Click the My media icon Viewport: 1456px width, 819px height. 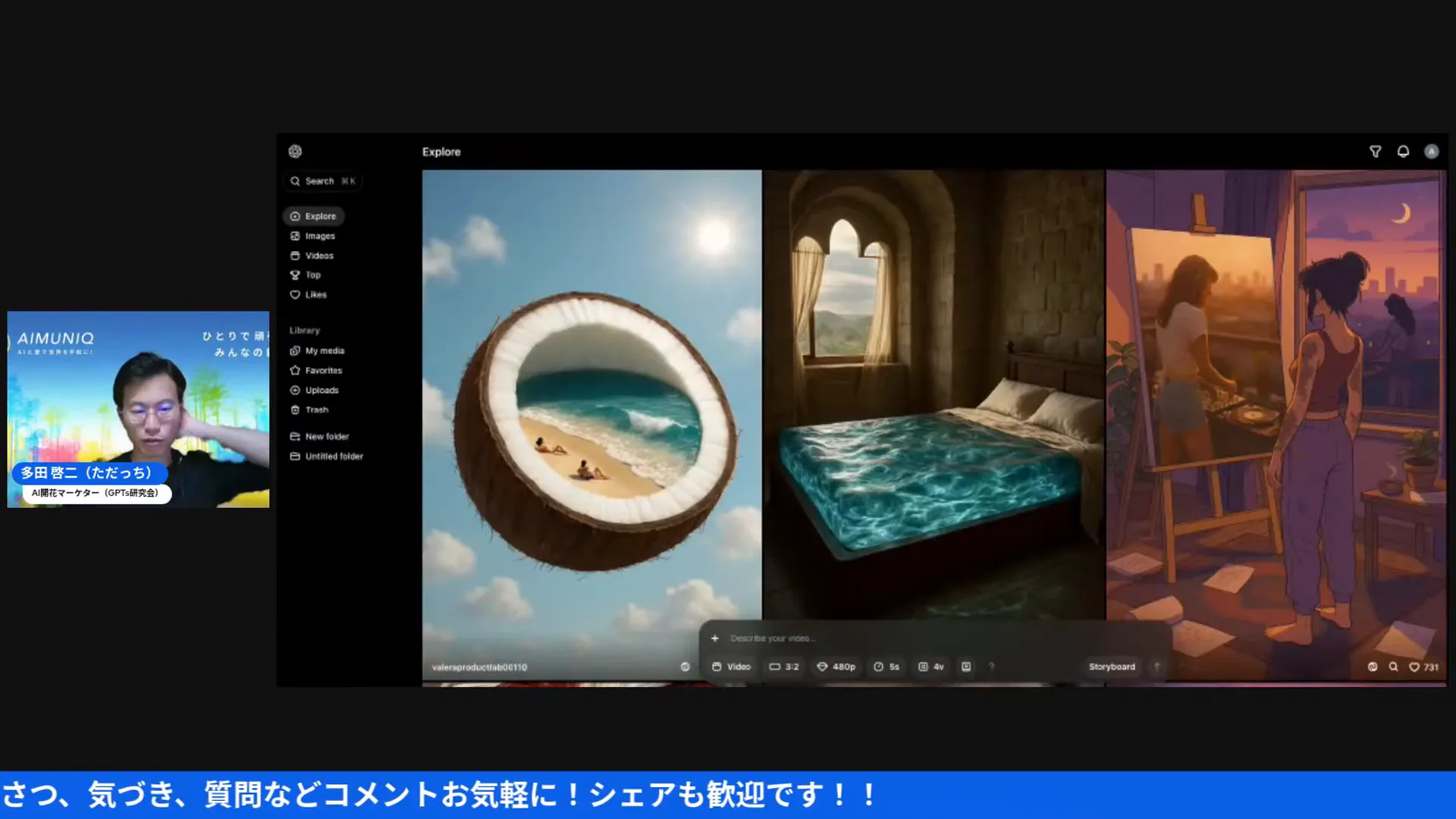295,350
